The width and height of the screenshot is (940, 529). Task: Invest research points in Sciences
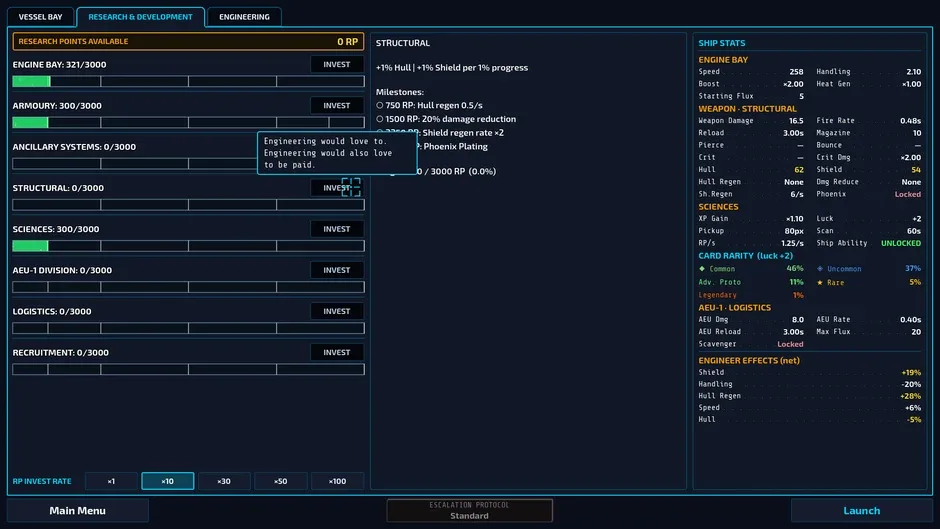coord(337,229)
